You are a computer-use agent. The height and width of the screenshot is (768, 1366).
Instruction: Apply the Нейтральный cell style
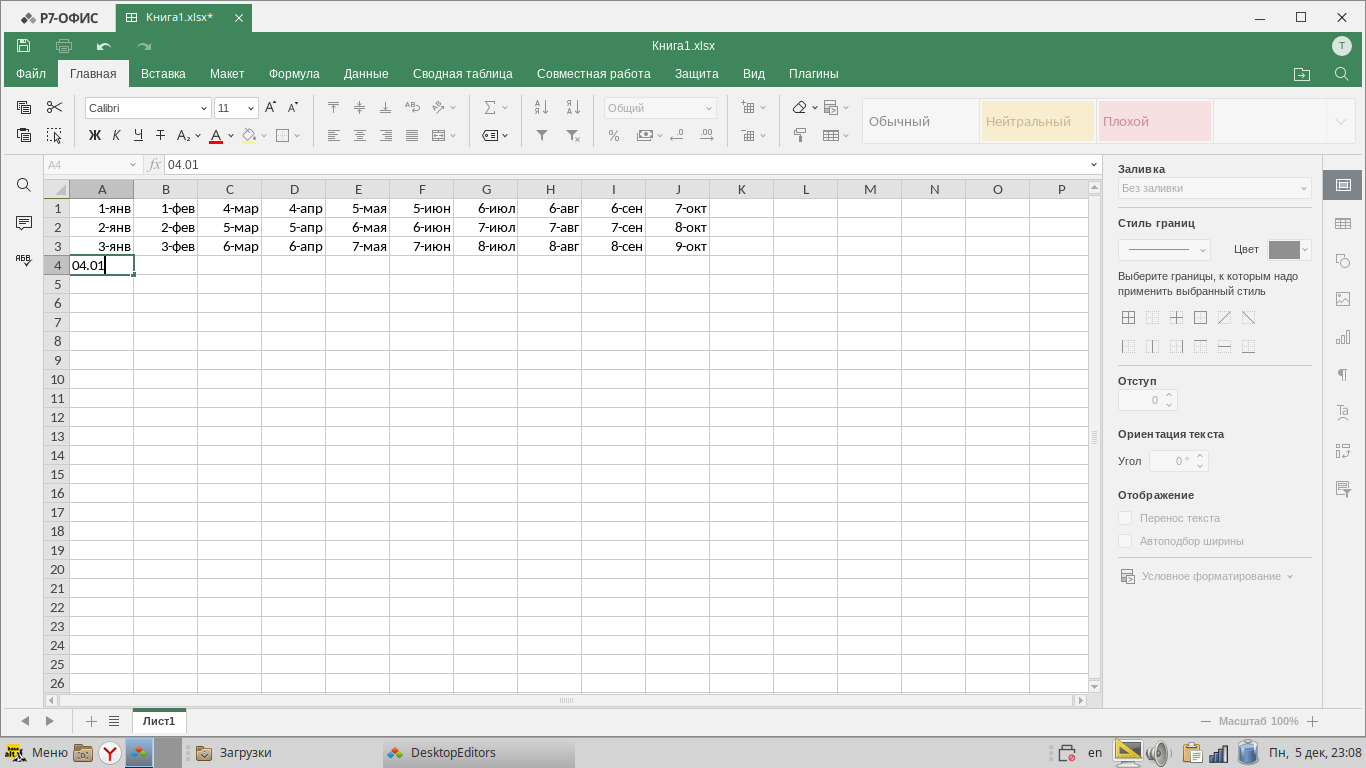click(1038, 121)
